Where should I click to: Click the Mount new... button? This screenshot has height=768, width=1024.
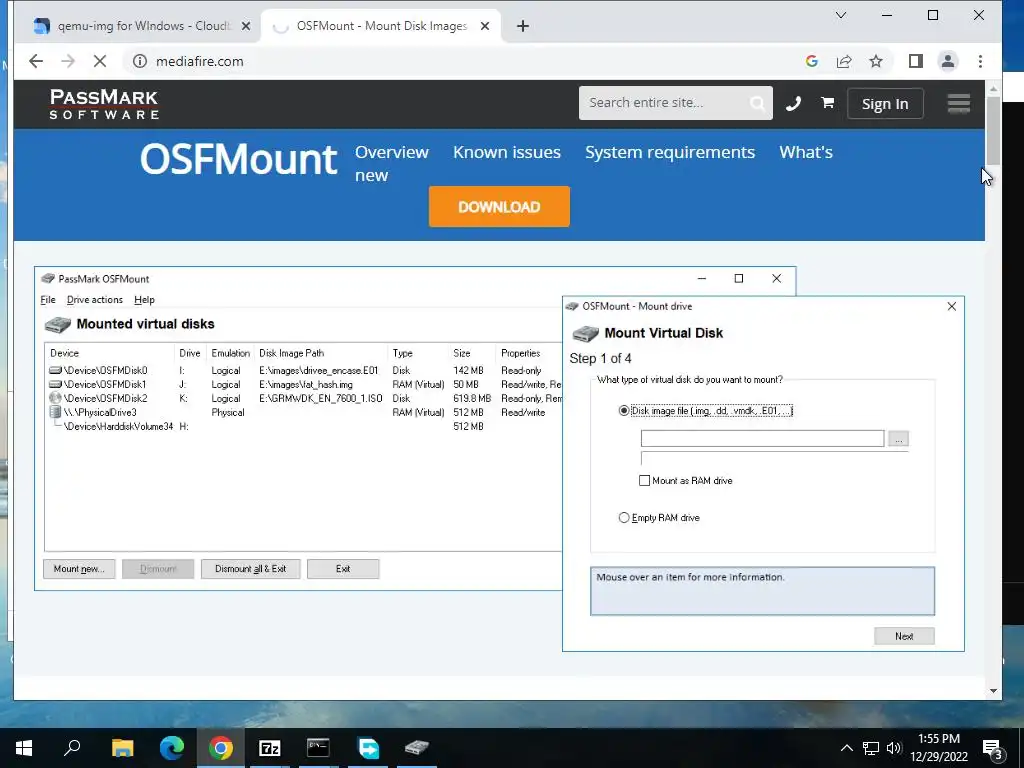[x=79, y=569]
